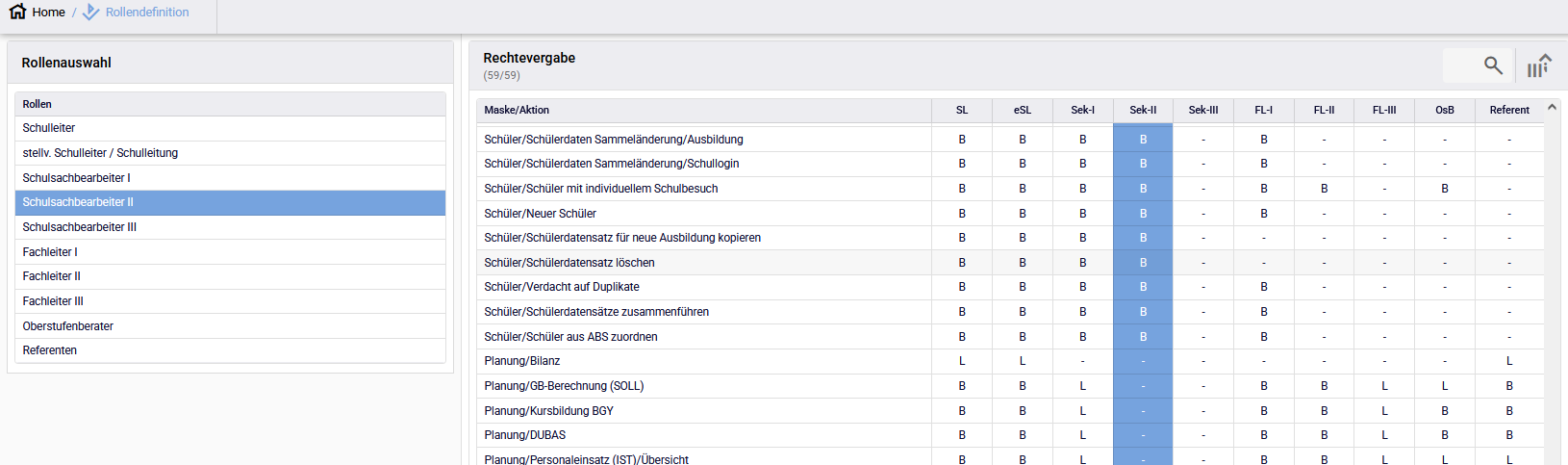Select the Schulleiter role
The image size is (1568, 465).
point(49,128)
